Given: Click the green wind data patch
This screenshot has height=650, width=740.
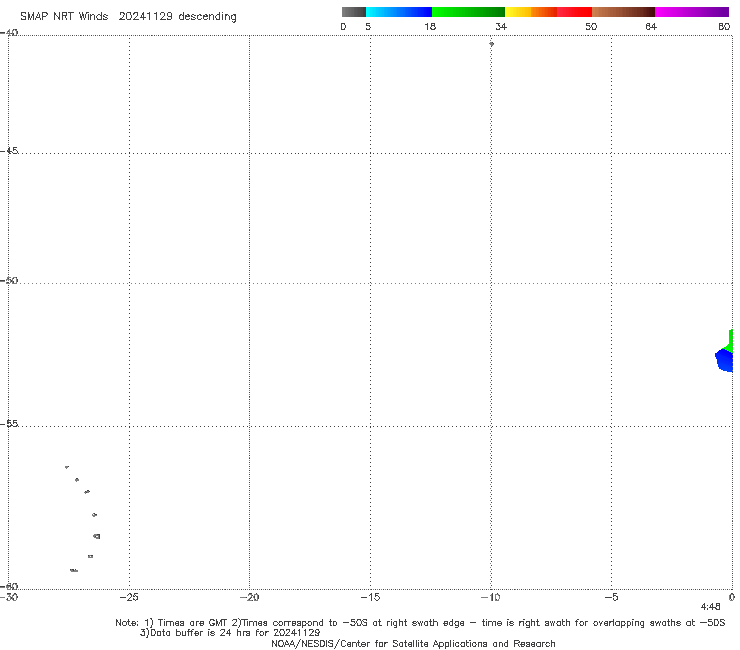Looking at the screenshot, I should pos(730,341).
